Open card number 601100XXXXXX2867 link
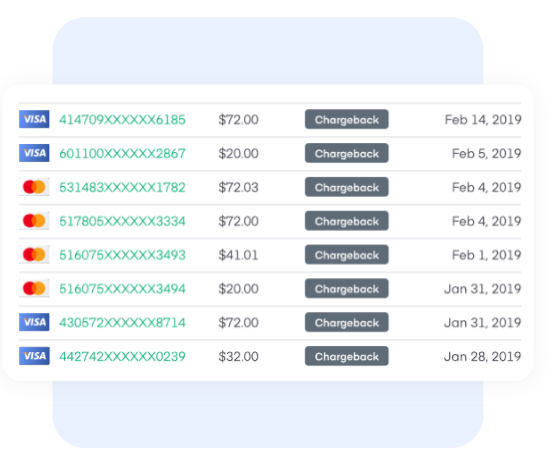This screenshot has width=549, height=464. pos(122,153)
